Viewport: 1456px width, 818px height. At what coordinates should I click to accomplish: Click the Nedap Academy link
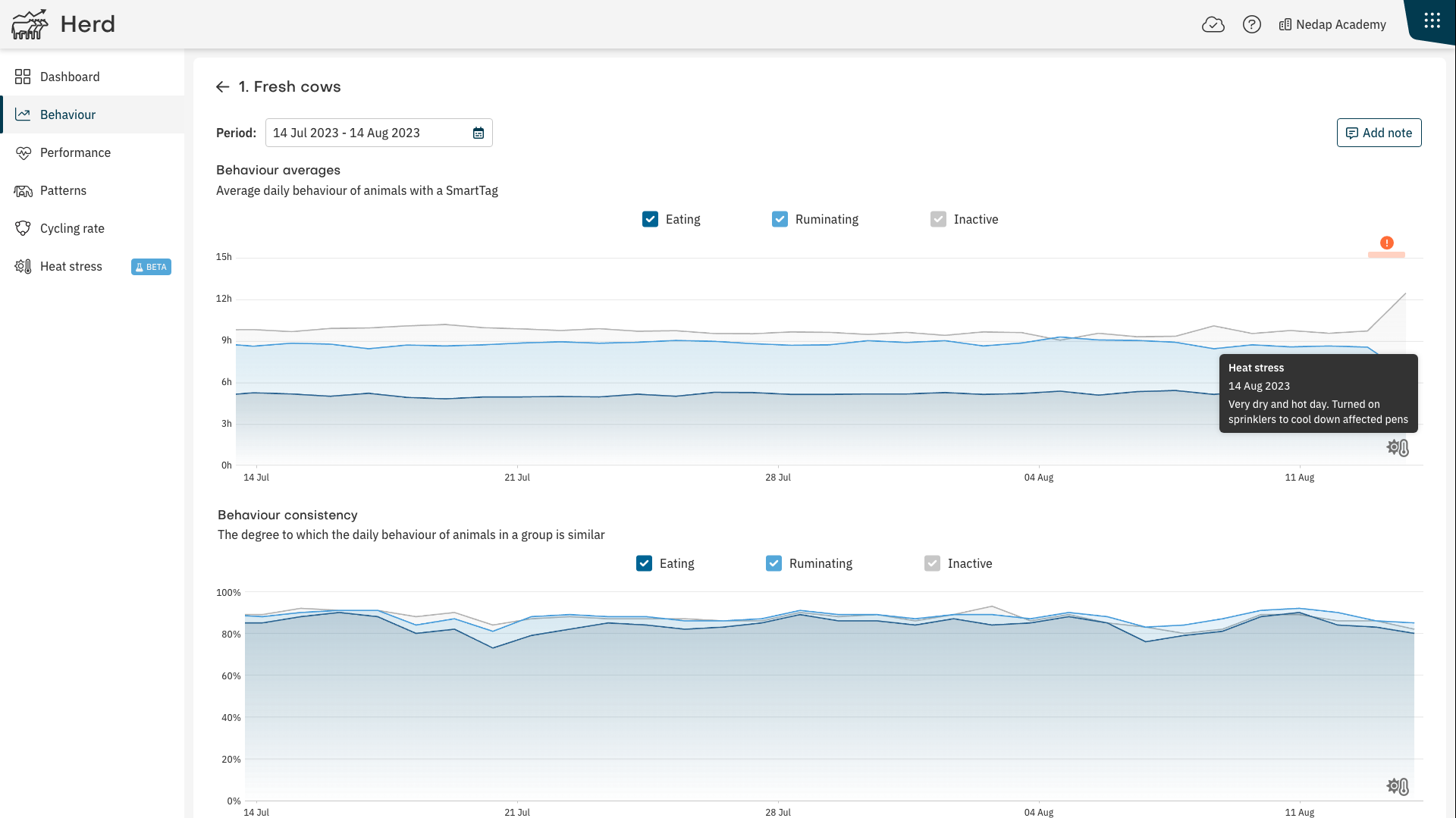click(x=1332, y=24)
